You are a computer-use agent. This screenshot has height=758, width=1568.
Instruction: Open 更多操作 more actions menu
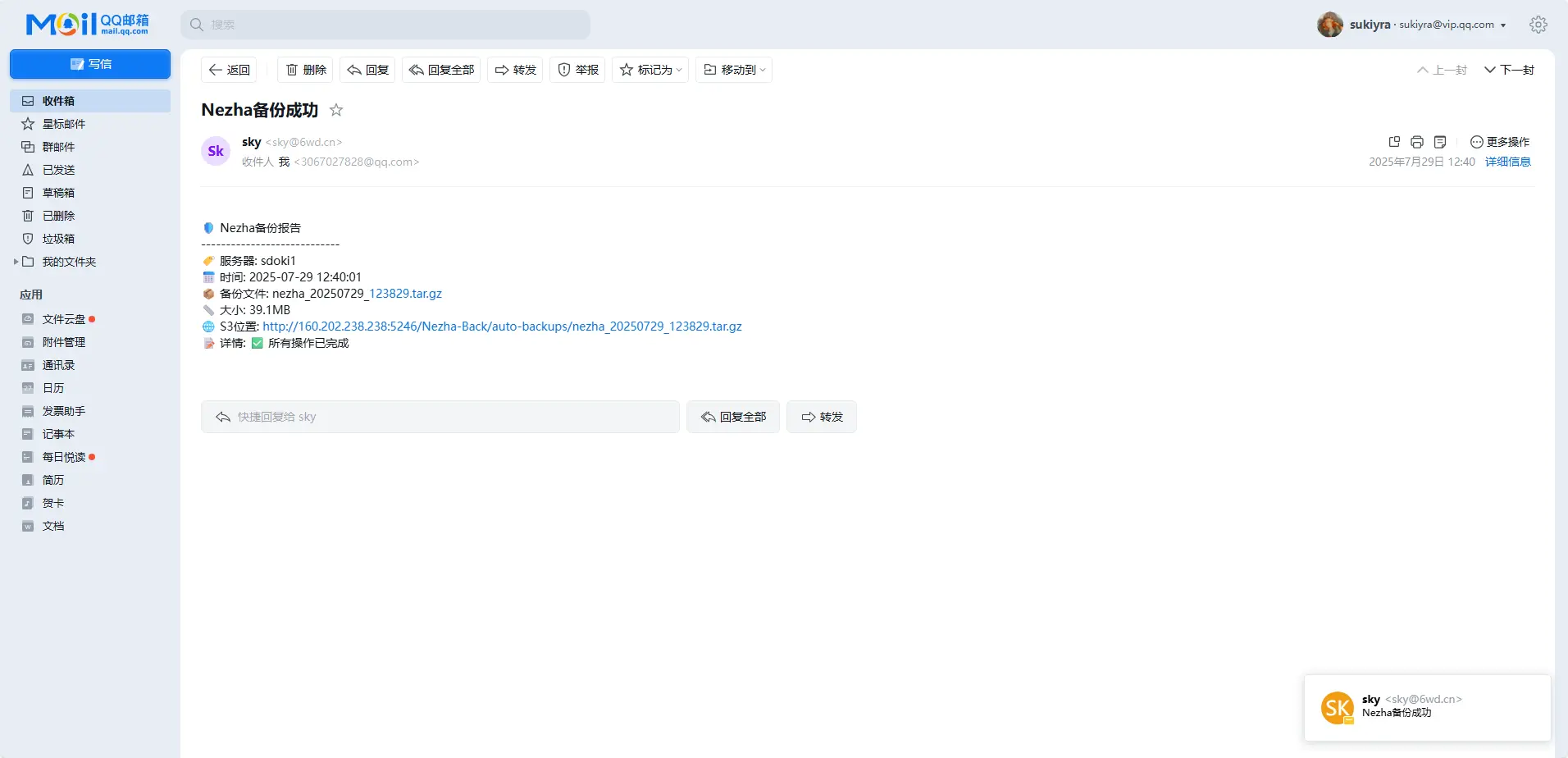click(1500, 142)
